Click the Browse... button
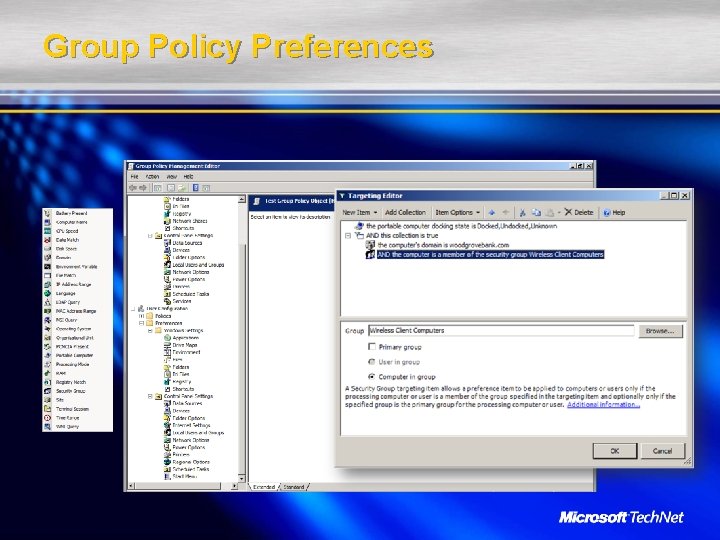 [x=660, y=331]
